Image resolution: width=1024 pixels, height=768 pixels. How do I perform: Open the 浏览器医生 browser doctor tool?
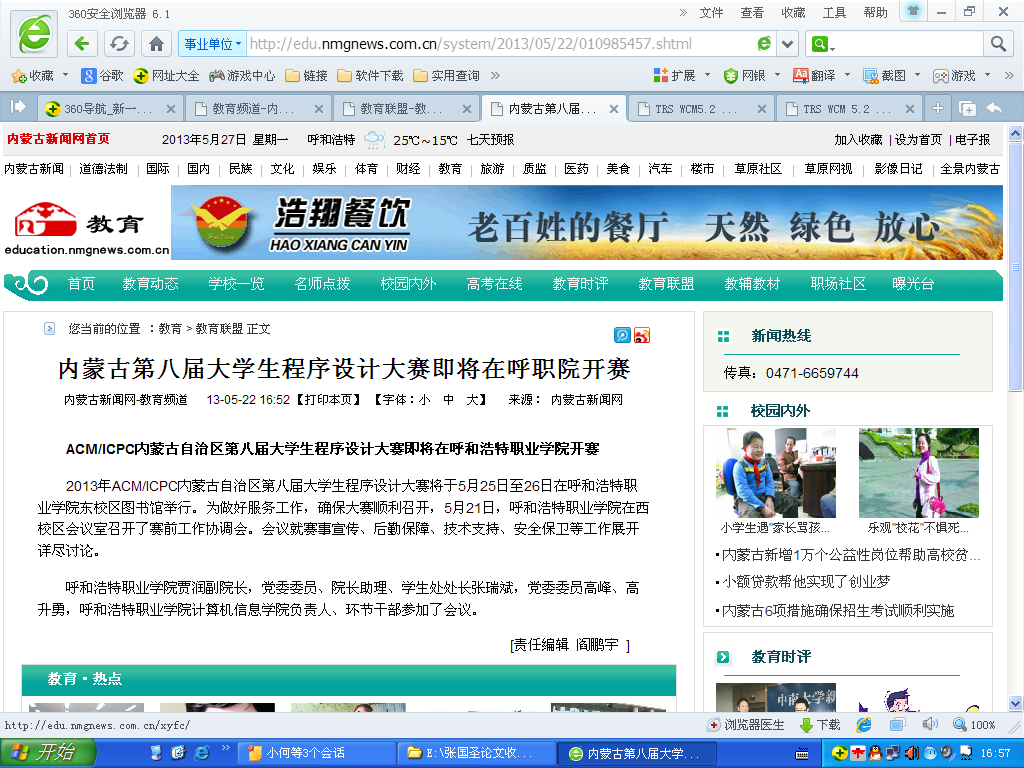(x=746, y=725)
